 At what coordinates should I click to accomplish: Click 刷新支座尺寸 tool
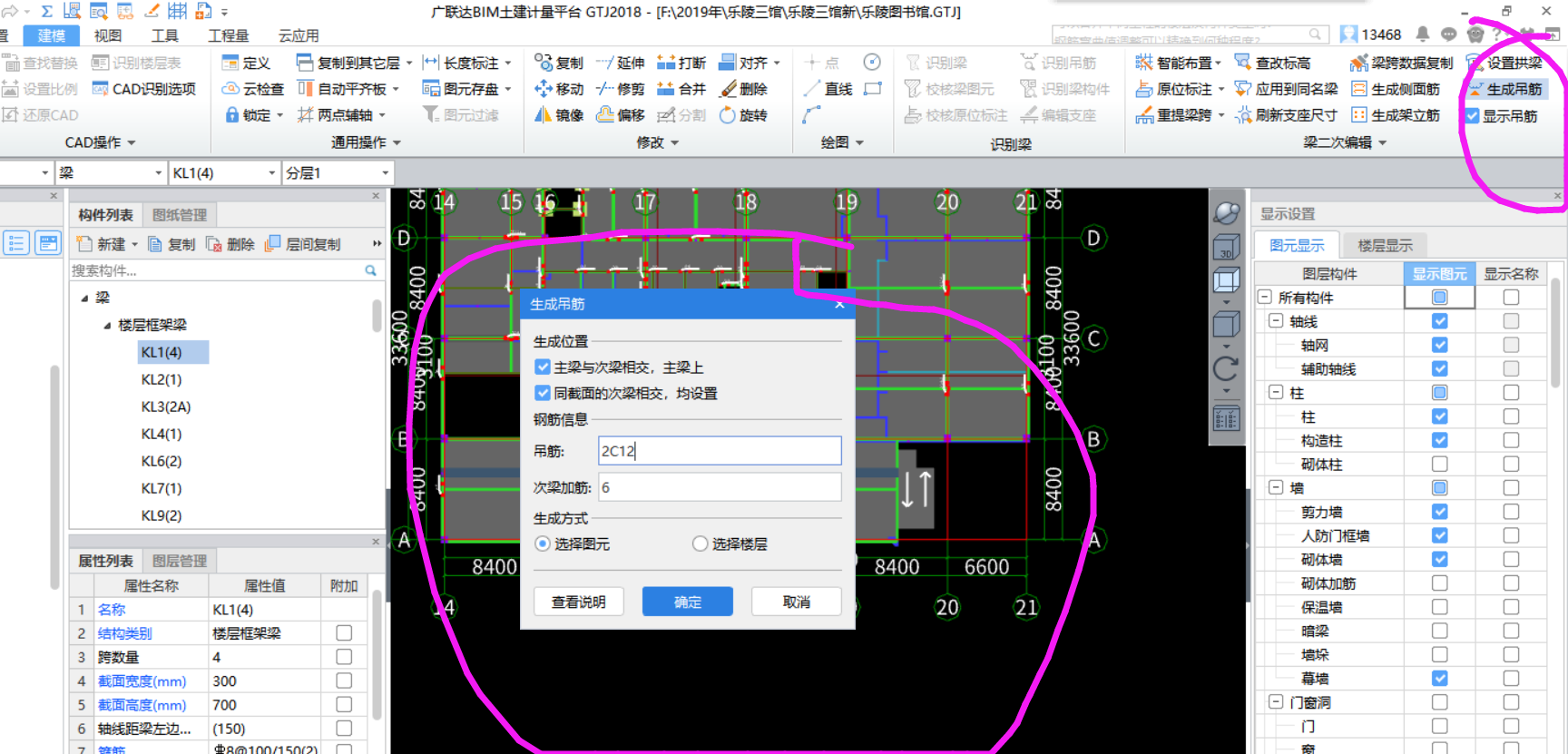1286,115
